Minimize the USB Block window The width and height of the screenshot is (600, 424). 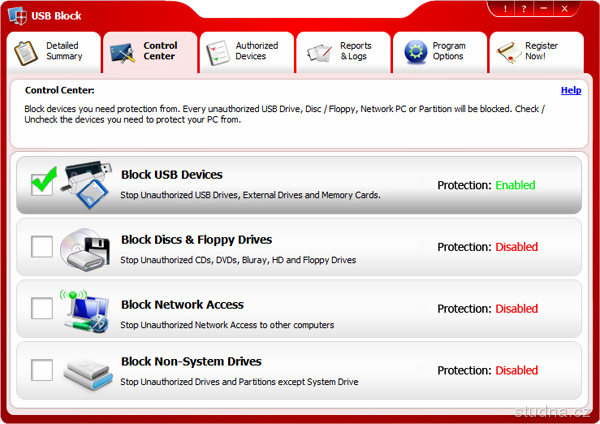point(544,9)
